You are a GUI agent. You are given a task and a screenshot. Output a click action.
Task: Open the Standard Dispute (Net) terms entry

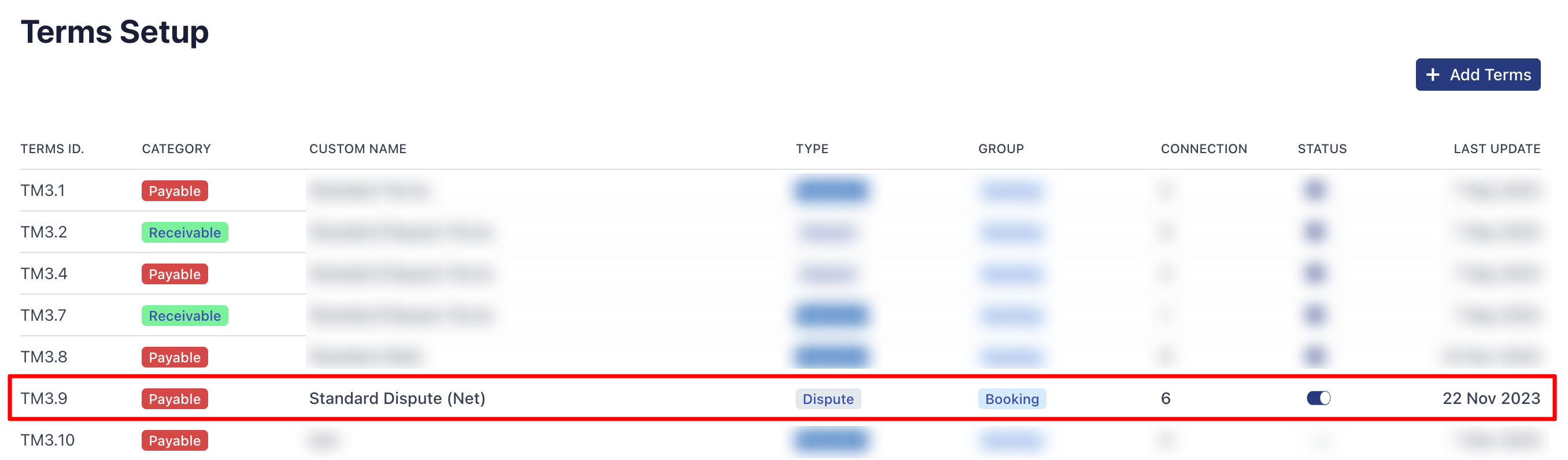397,399
